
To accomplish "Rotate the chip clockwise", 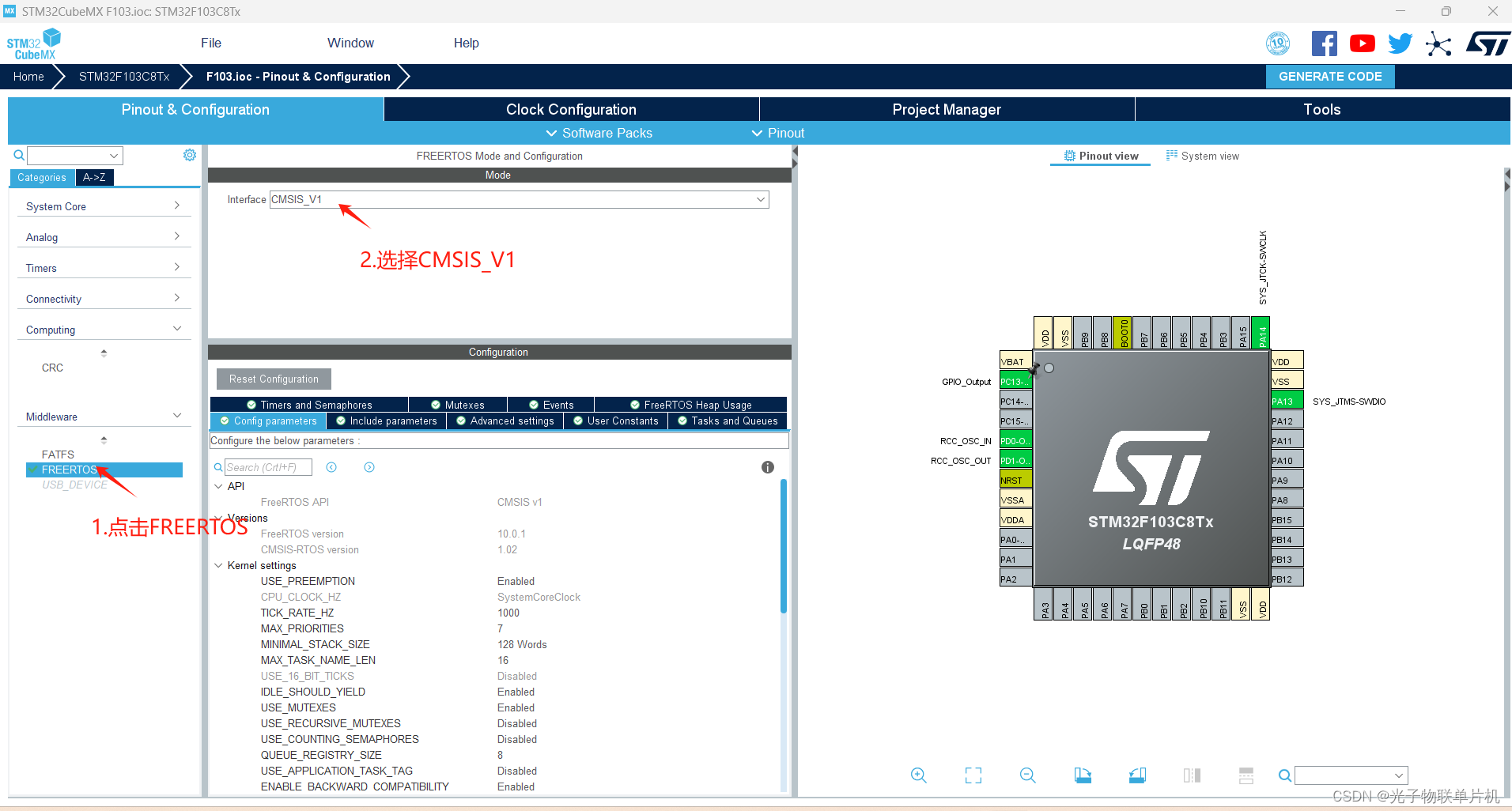I will [1083, 775].
